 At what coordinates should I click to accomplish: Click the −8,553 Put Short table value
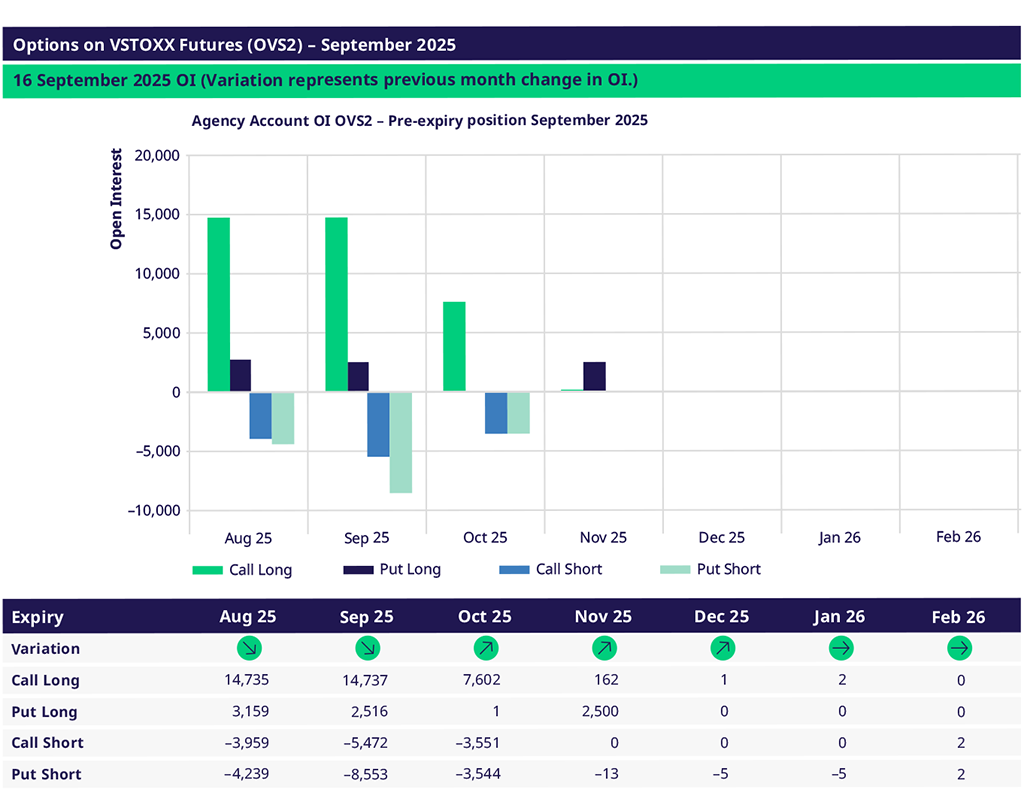pos(365,774)
